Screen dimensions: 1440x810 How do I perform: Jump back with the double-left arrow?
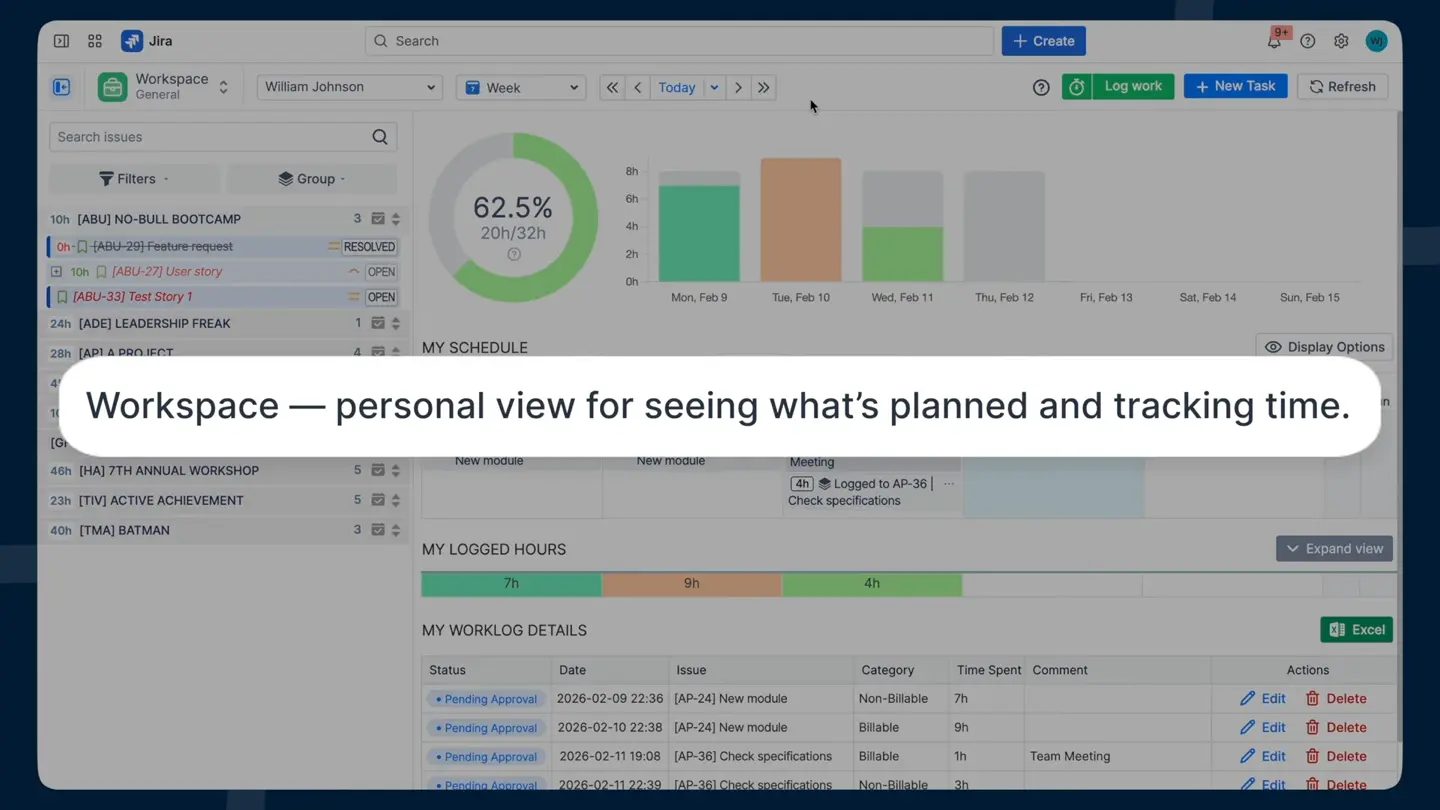(x=612, y=88)
